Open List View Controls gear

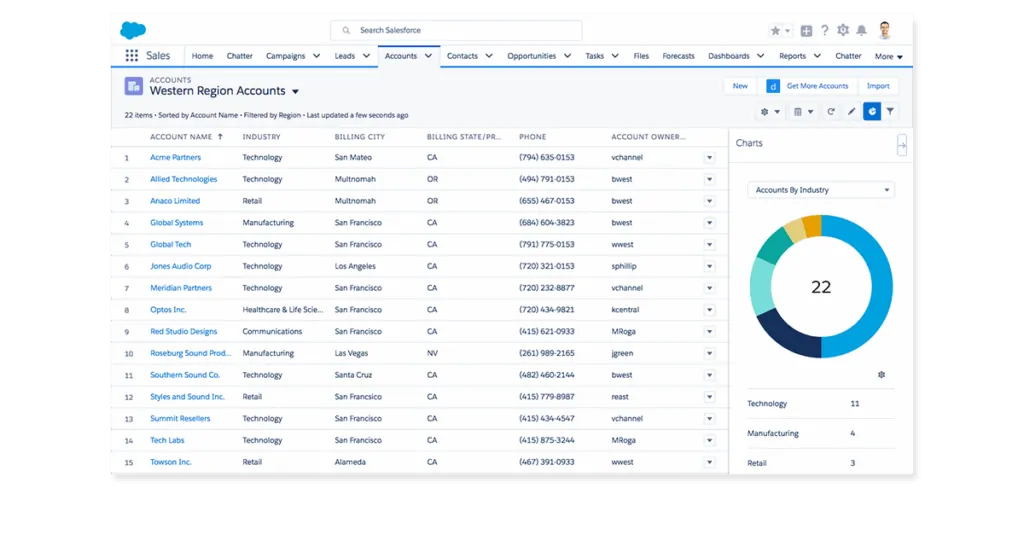point(770,112)
